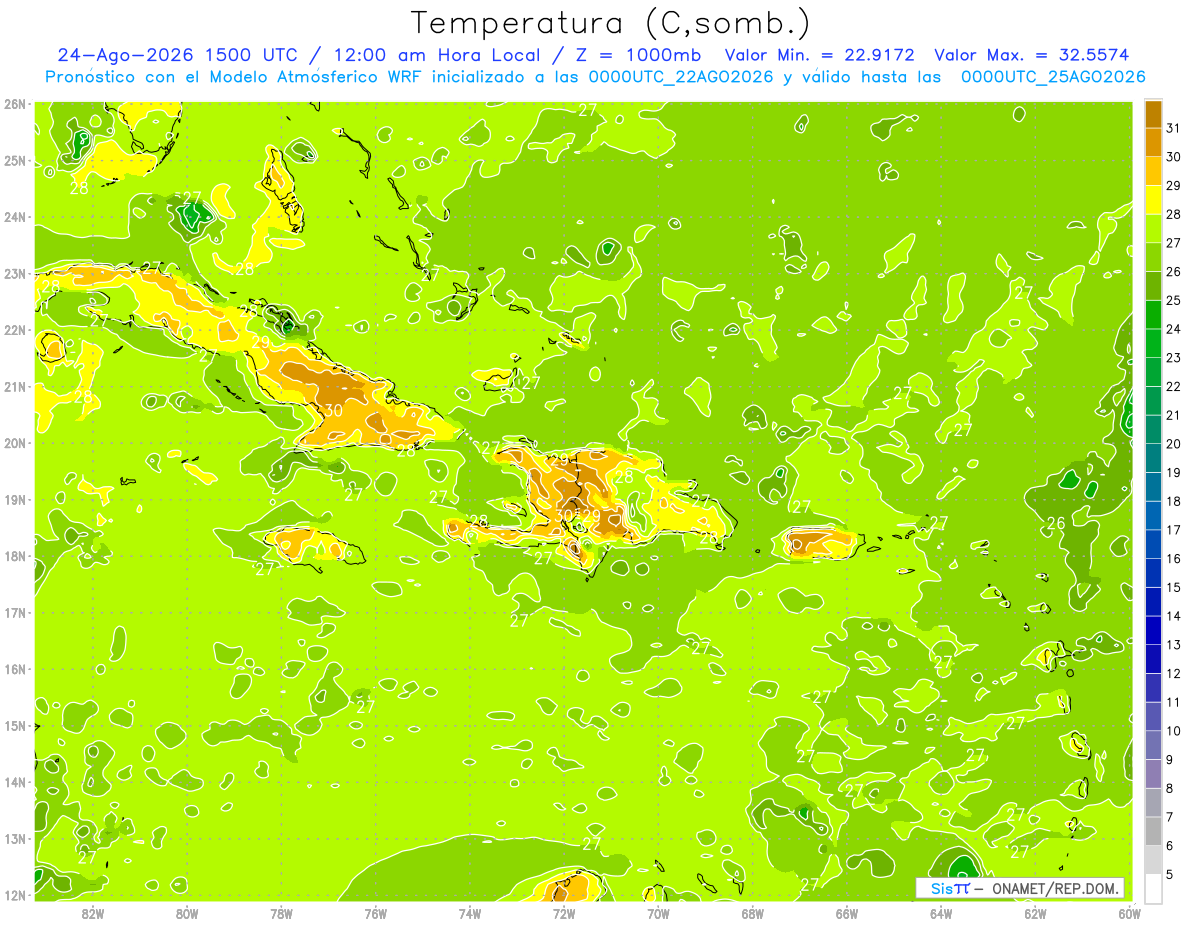Image resolution: width=1200 pixels, height=927 pixels.
Task: Click the 10 label on the color scale
Action: pos(1173,731)
